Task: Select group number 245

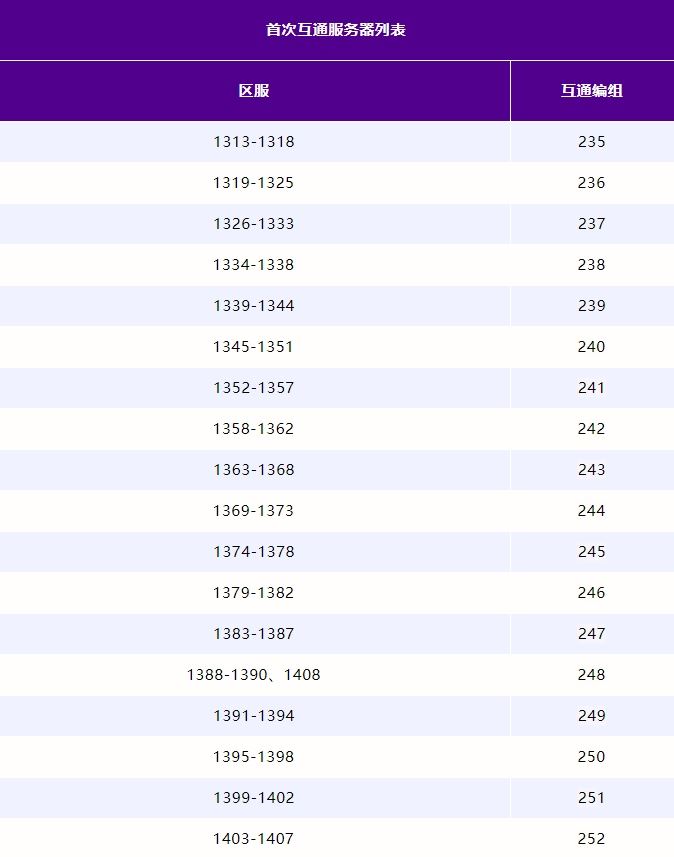Action: pyautogui.click(x=591, y=551)
